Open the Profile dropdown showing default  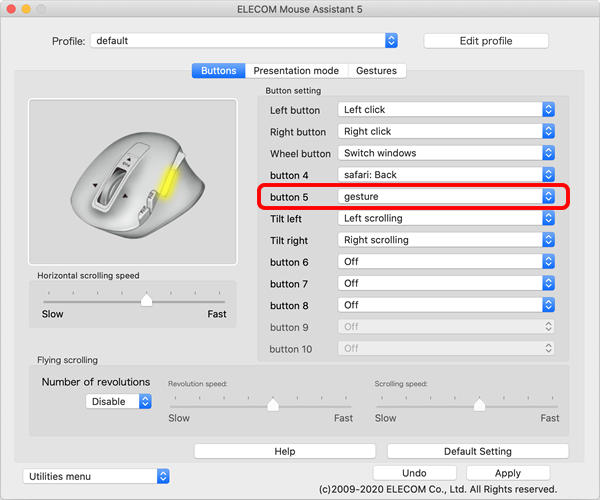(x=244, y=41)
